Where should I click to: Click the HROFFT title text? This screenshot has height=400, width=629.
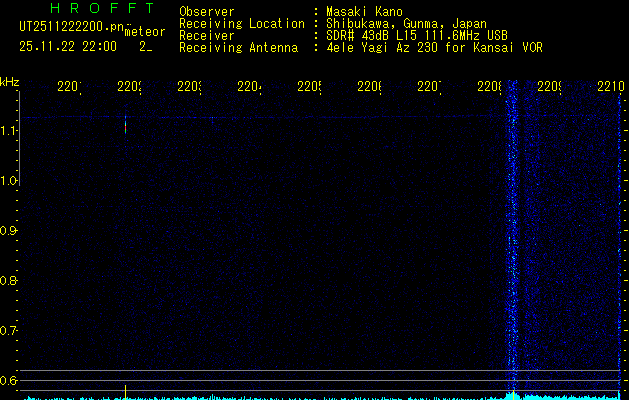point(103,8)
